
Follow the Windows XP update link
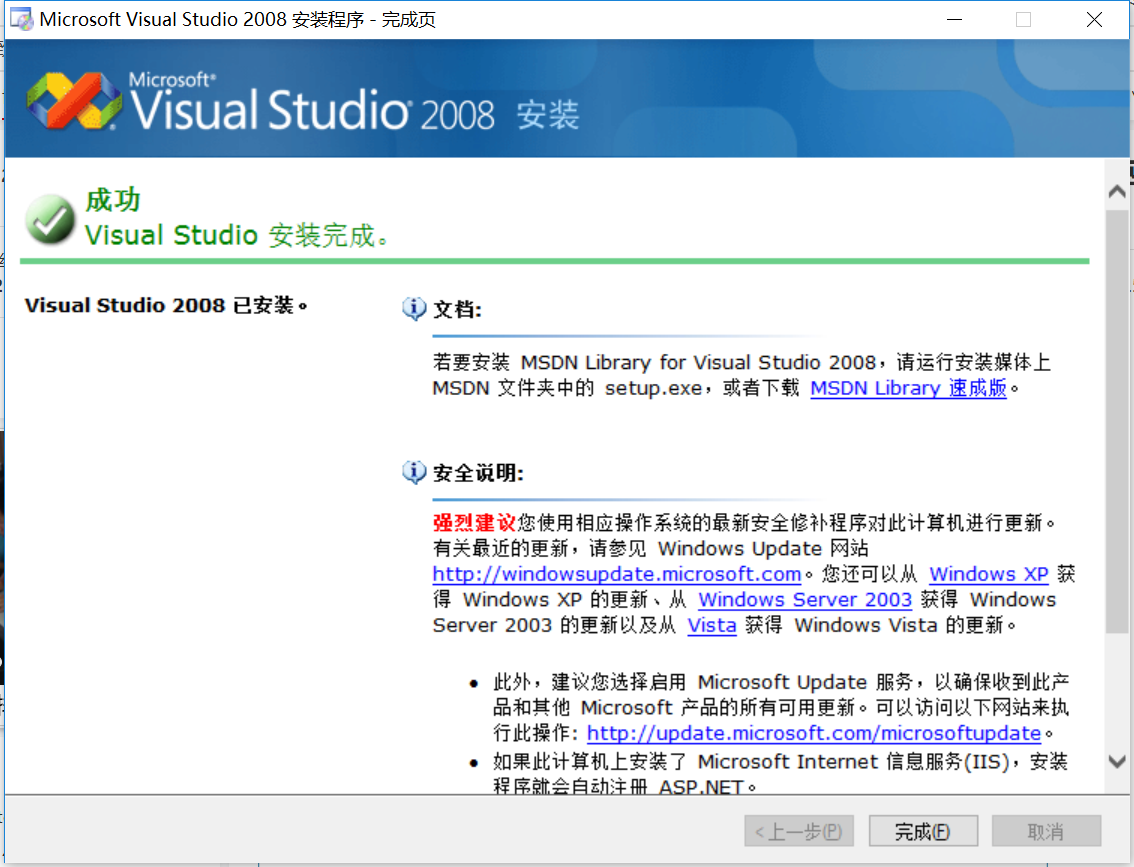pos(989,574)
